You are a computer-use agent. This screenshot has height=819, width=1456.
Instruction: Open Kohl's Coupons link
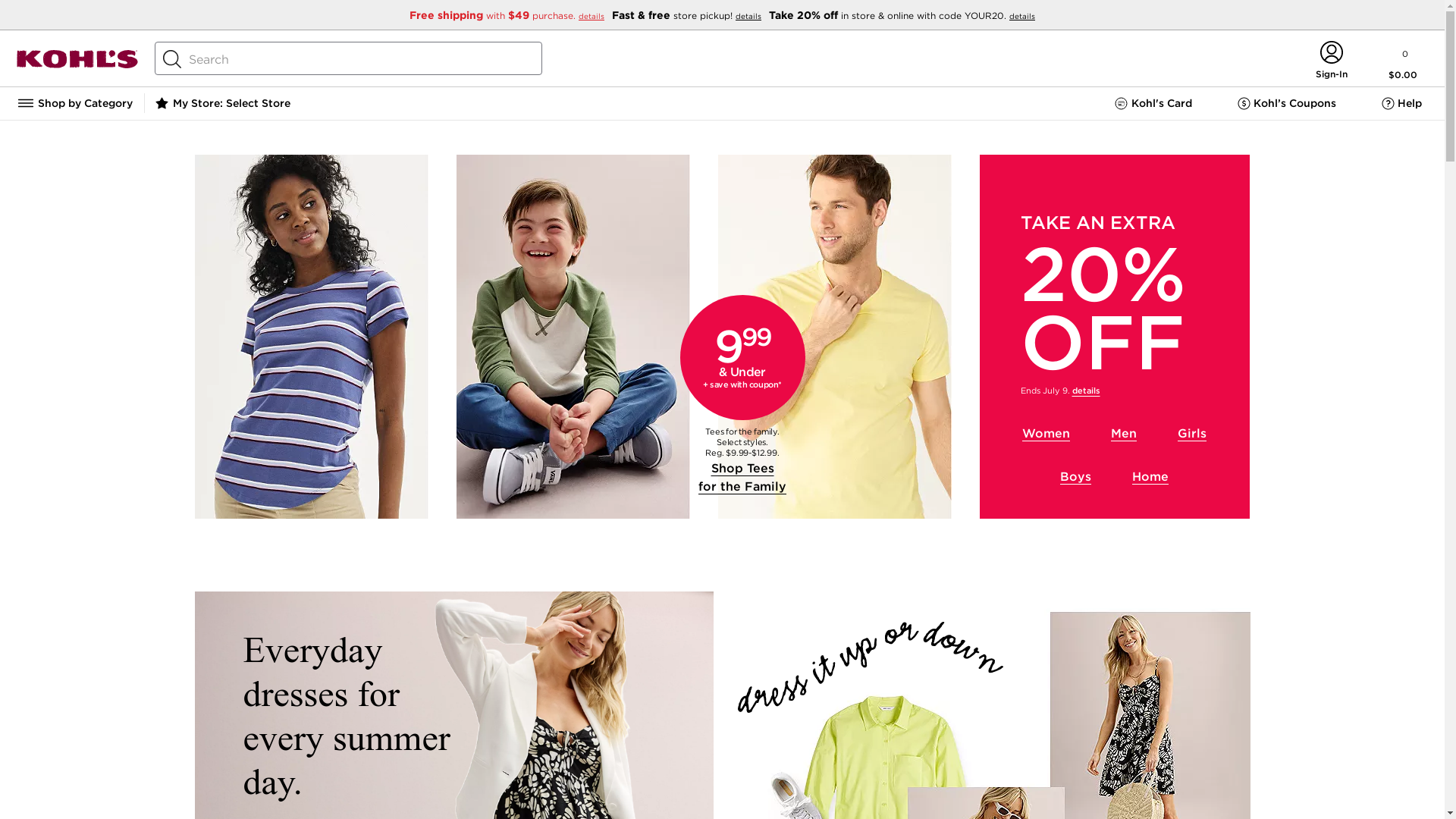point(1287,103)
